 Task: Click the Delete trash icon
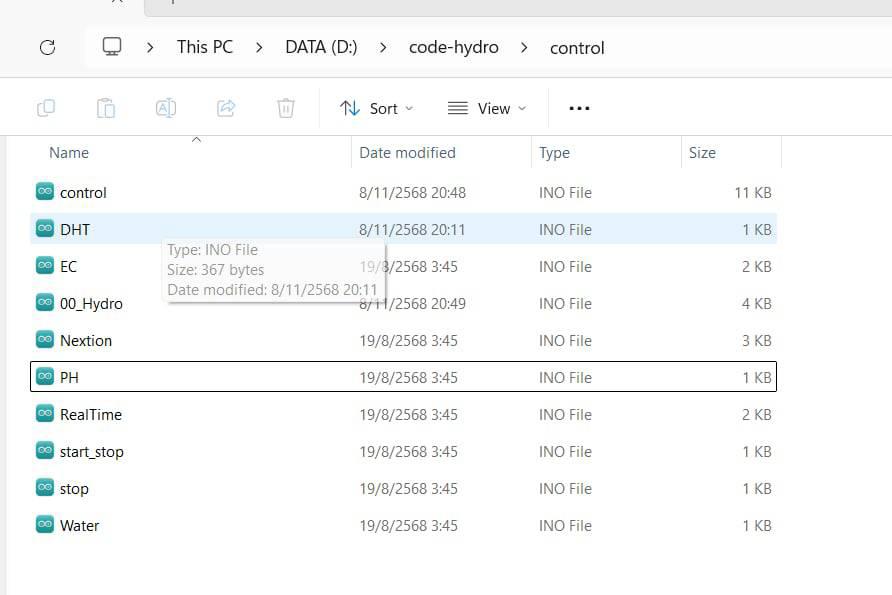(286, 108)
